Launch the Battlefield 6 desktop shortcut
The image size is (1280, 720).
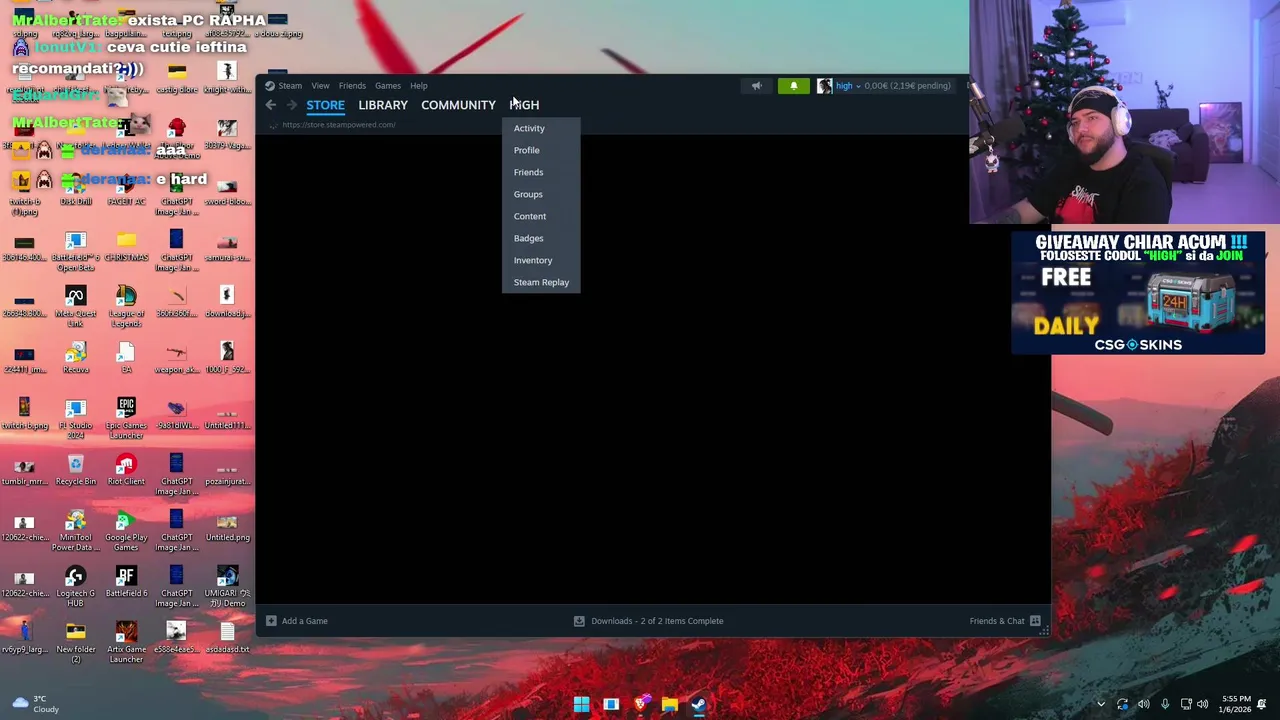[x=126, y=582]
